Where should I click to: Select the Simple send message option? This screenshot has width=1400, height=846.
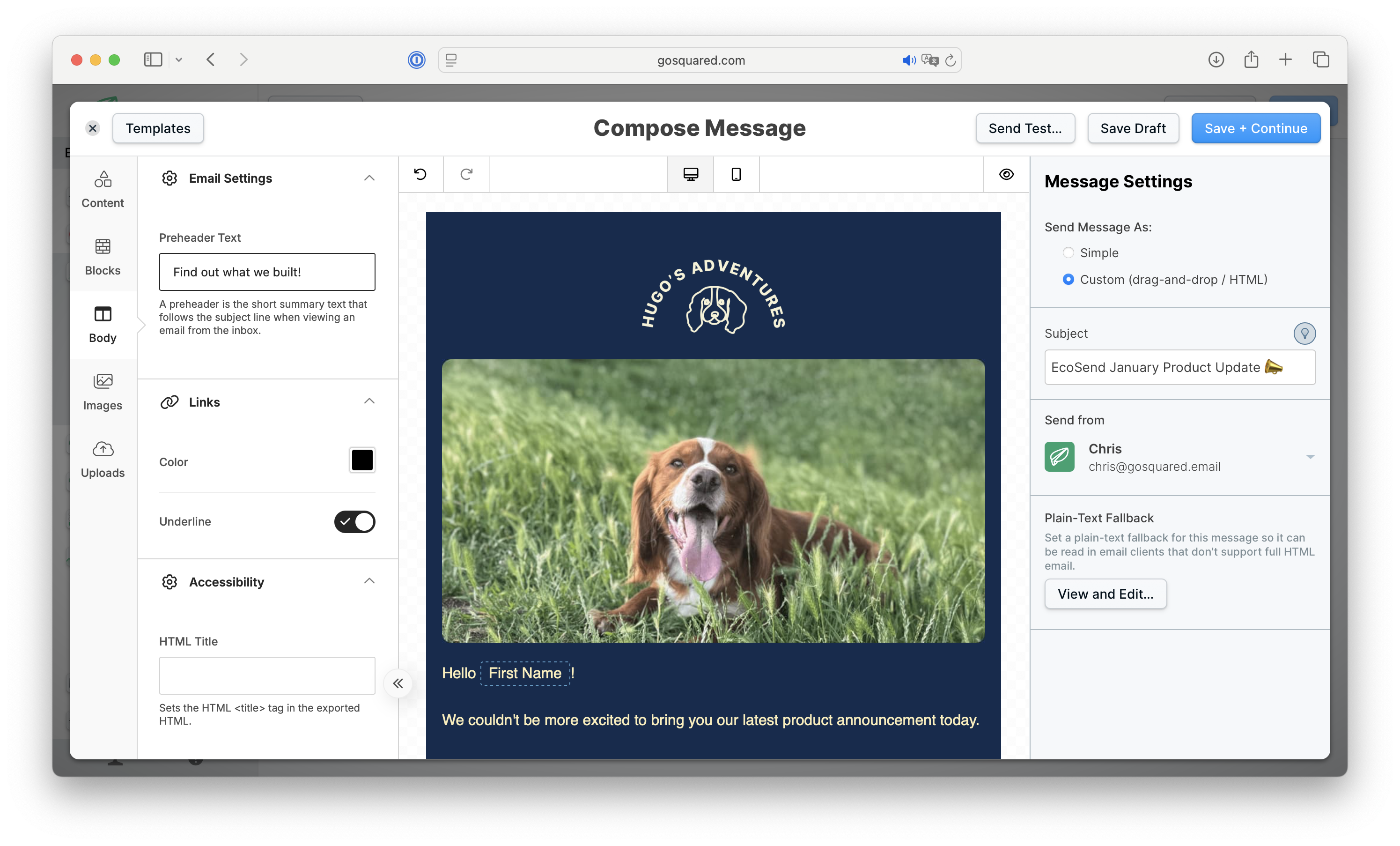[x=1069, y=252]
